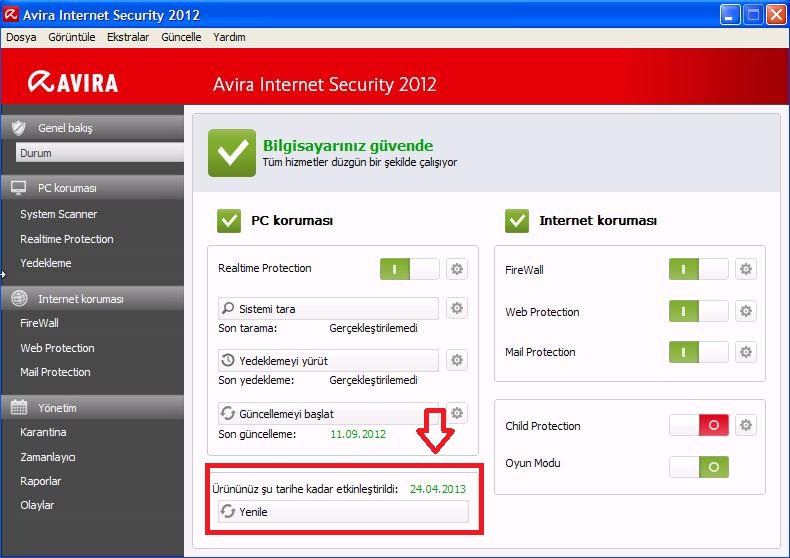This screenshot has width=790, height=558.
Task: Click the Avira logo in the banner
Action: pos(73,82)
